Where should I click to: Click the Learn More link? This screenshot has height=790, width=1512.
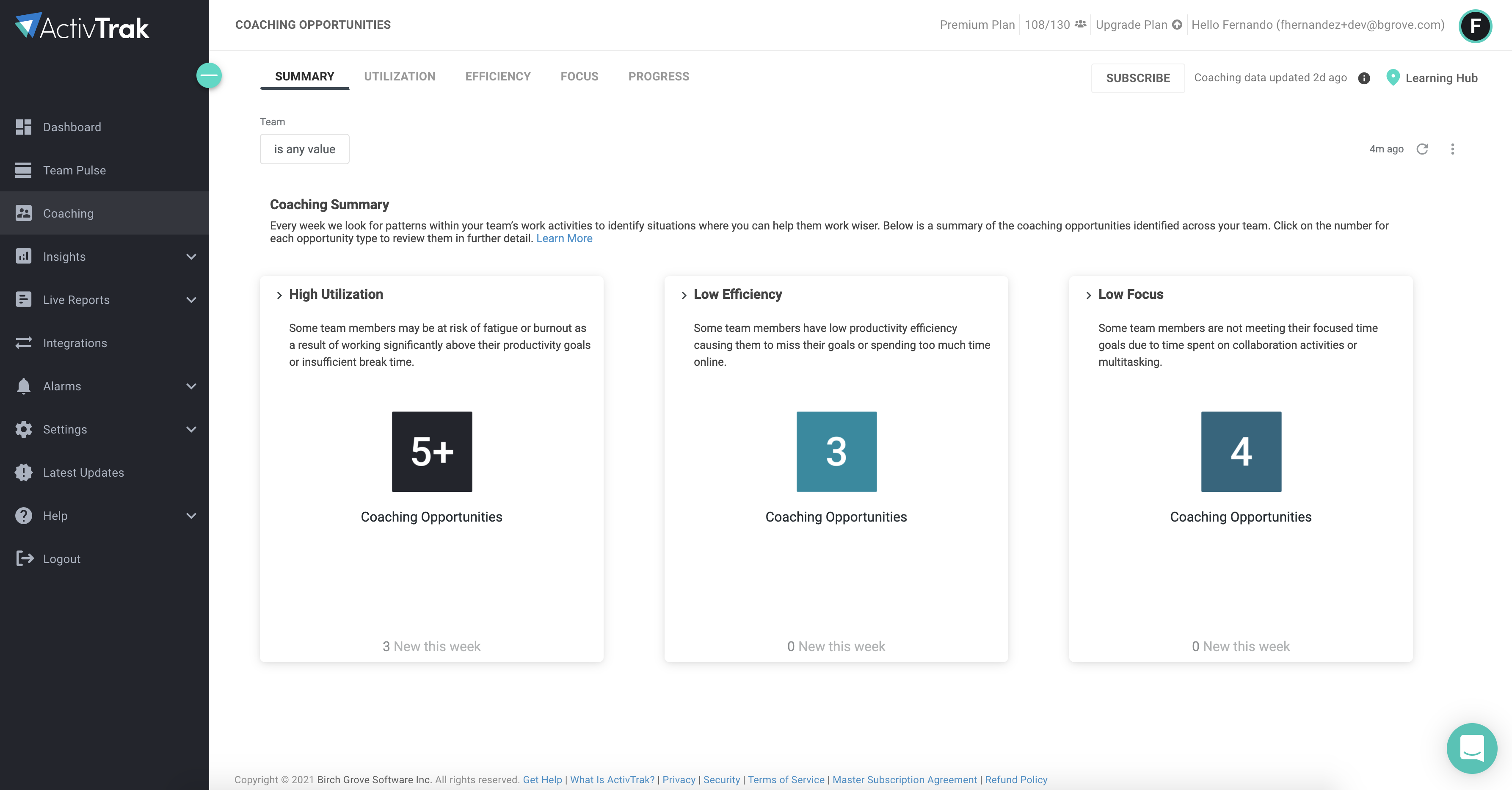tap(564, 238)
